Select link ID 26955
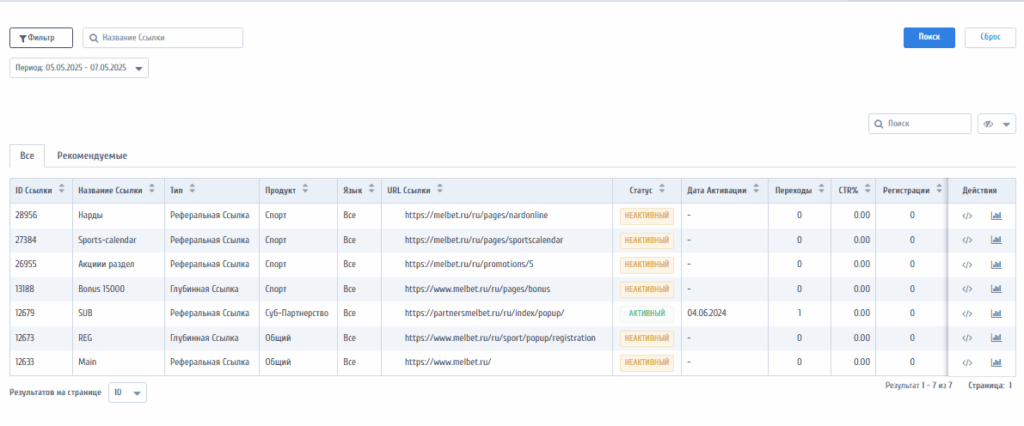 (25, 265)
